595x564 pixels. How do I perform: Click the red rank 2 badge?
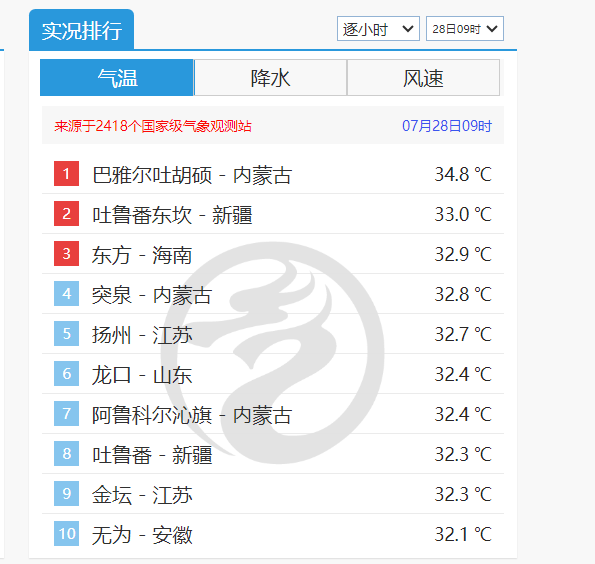tap(66, 213)
